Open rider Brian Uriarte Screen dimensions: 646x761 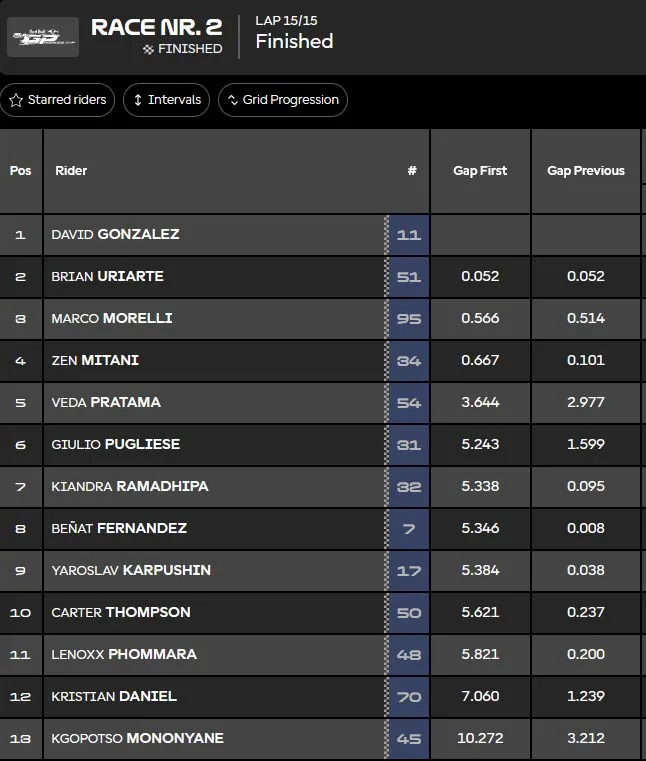107,276
